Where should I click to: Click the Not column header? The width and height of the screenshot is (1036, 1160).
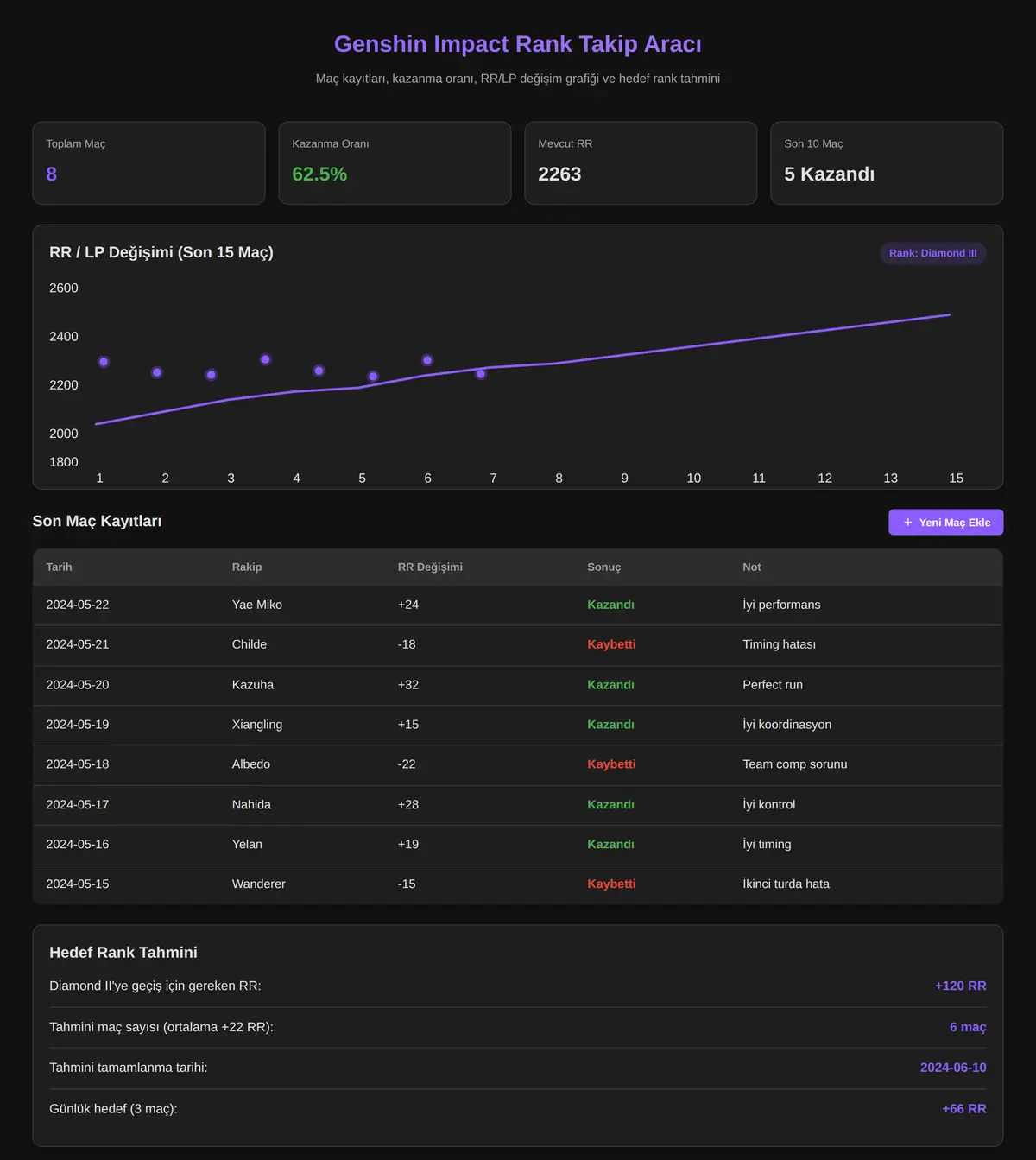pos(752,567)
